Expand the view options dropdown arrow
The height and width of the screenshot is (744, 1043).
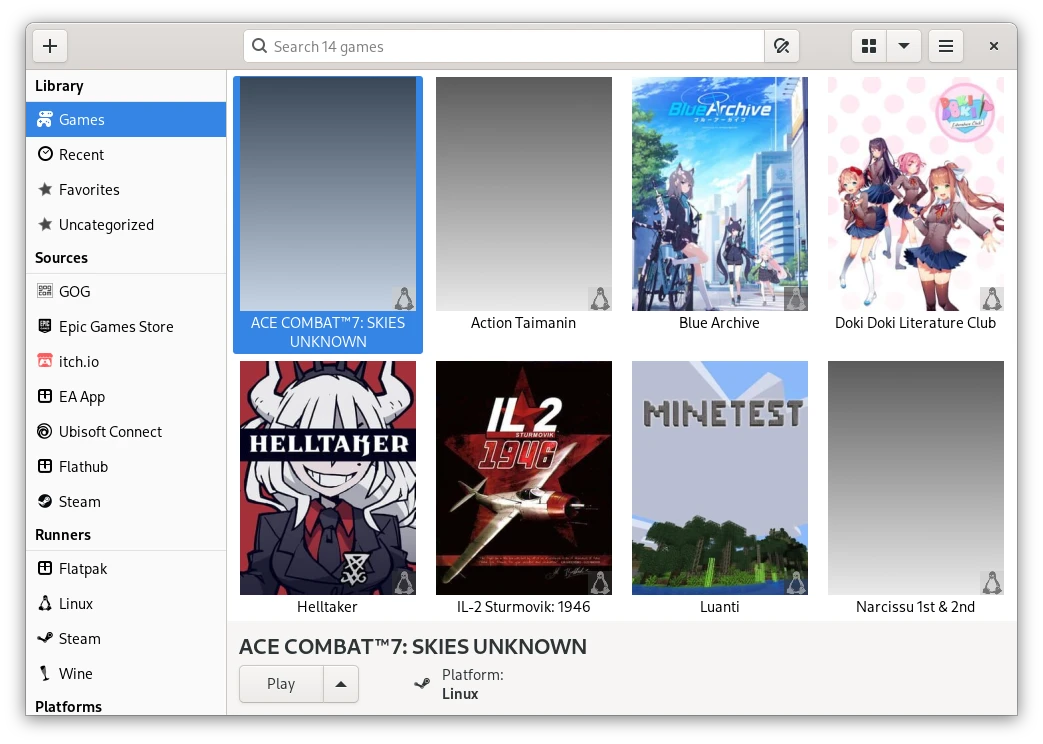(x=904, y=46)
